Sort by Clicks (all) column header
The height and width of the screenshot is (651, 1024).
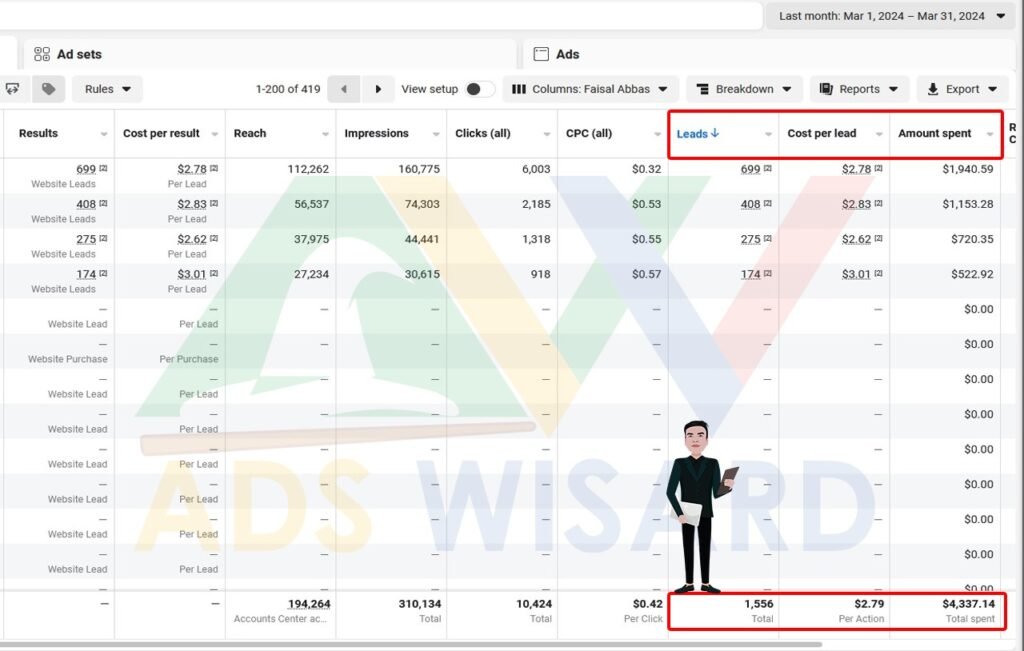(x=483, y=133)
